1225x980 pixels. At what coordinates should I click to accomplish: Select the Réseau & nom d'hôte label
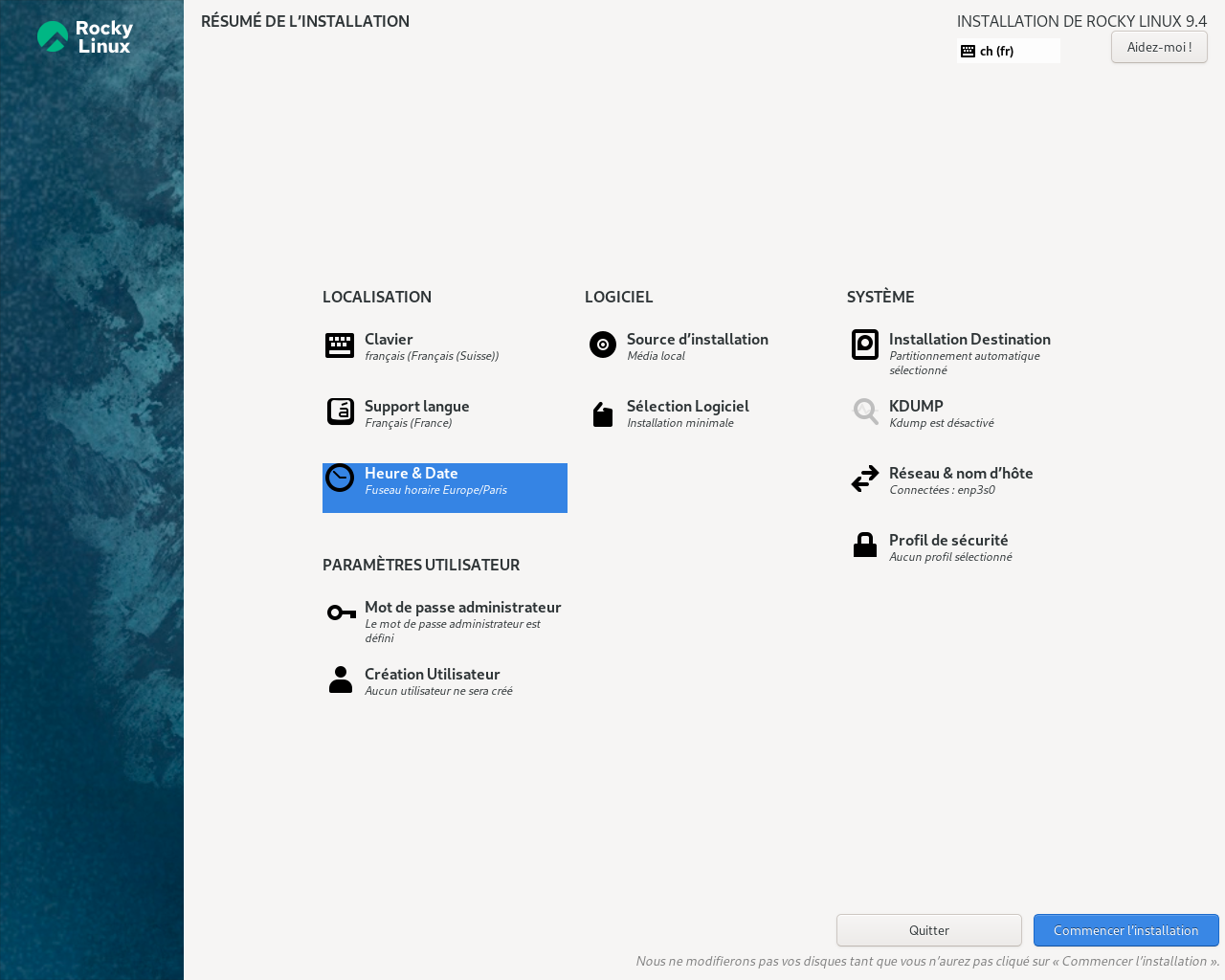pyautogui.click(x=961, y=474)
